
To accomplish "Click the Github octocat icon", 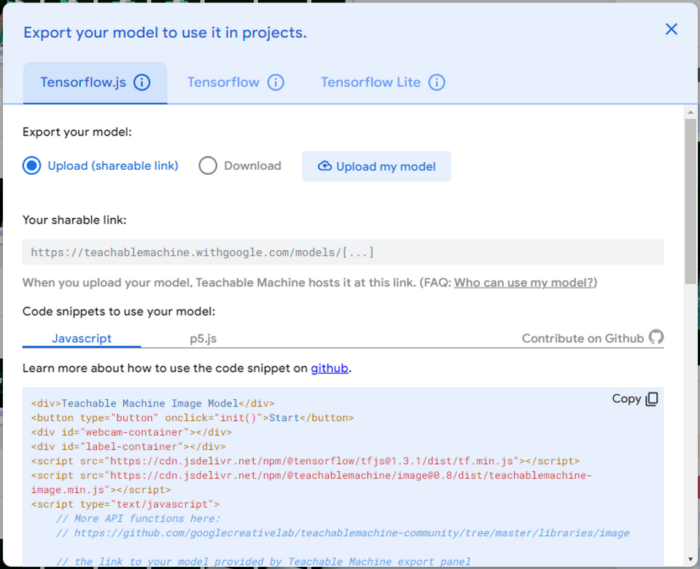I will (656, 337).
